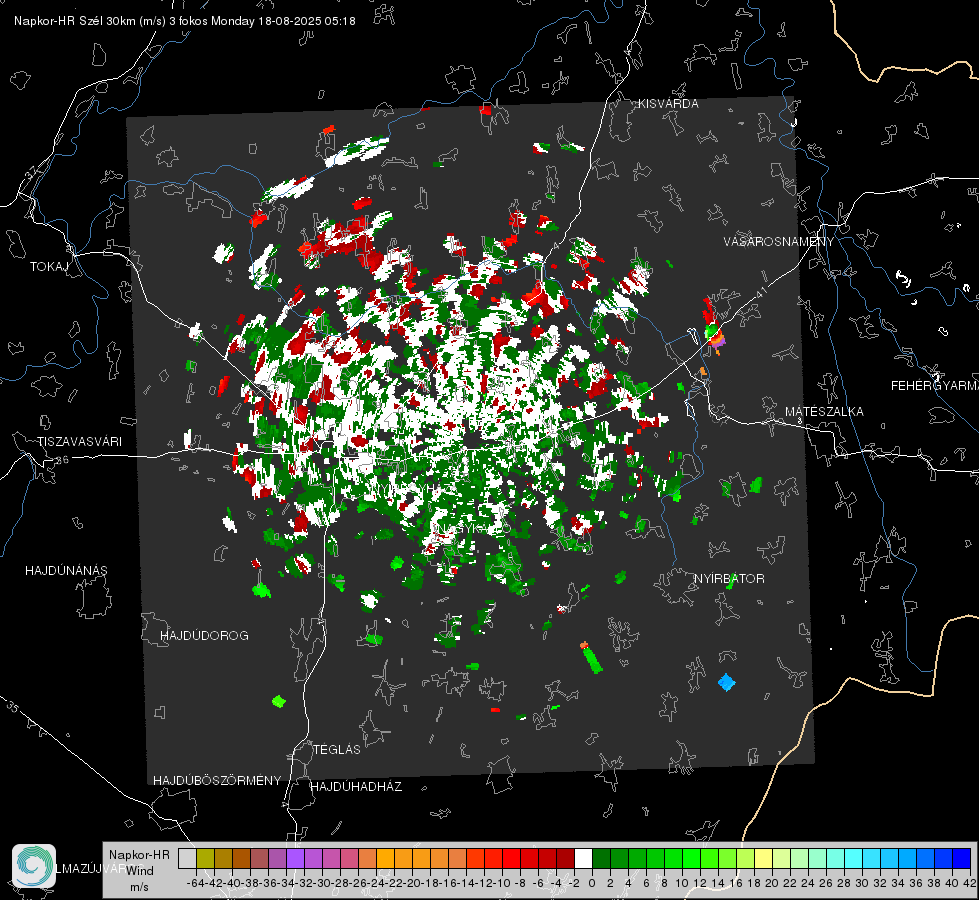Click the '42' value ending the legend scale
This screenshot has height=900, width=979.
[969, 883]
